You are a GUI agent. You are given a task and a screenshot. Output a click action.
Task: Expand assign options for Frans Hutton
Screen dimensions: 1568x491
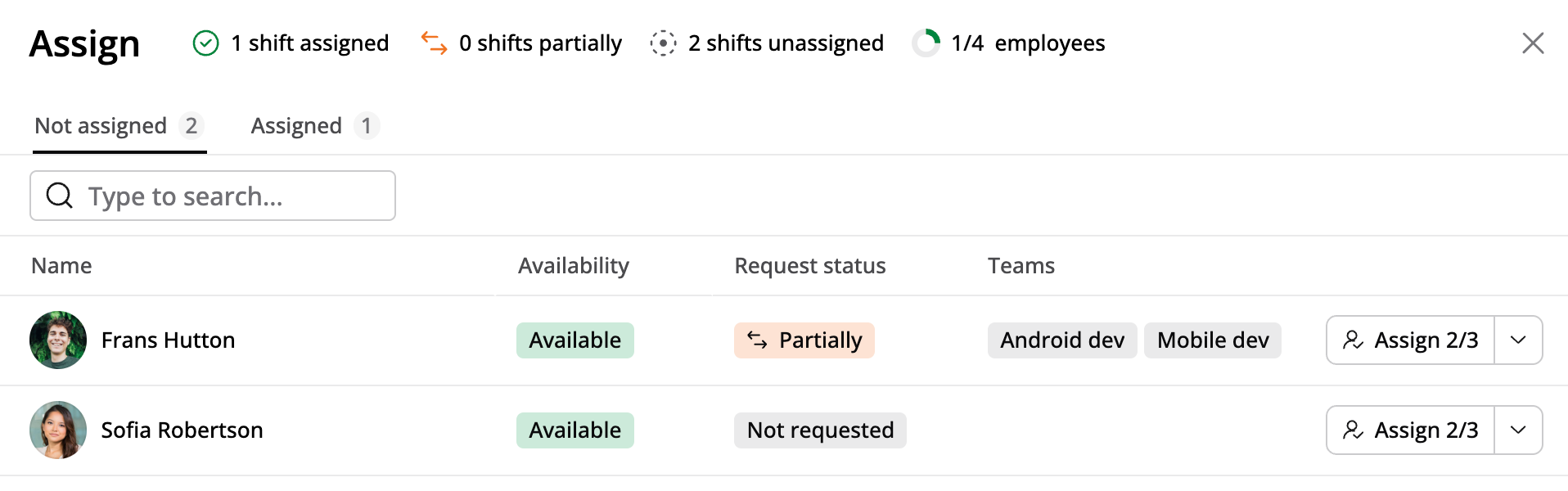point(1518,340)
